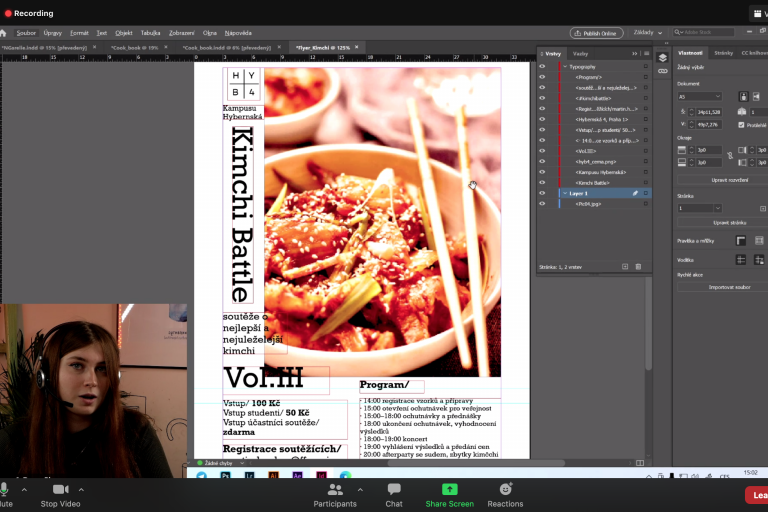The width and height of the screenshot is (768, 512).
Task: Collapse the Typography layer group
Action: [565, 66]
